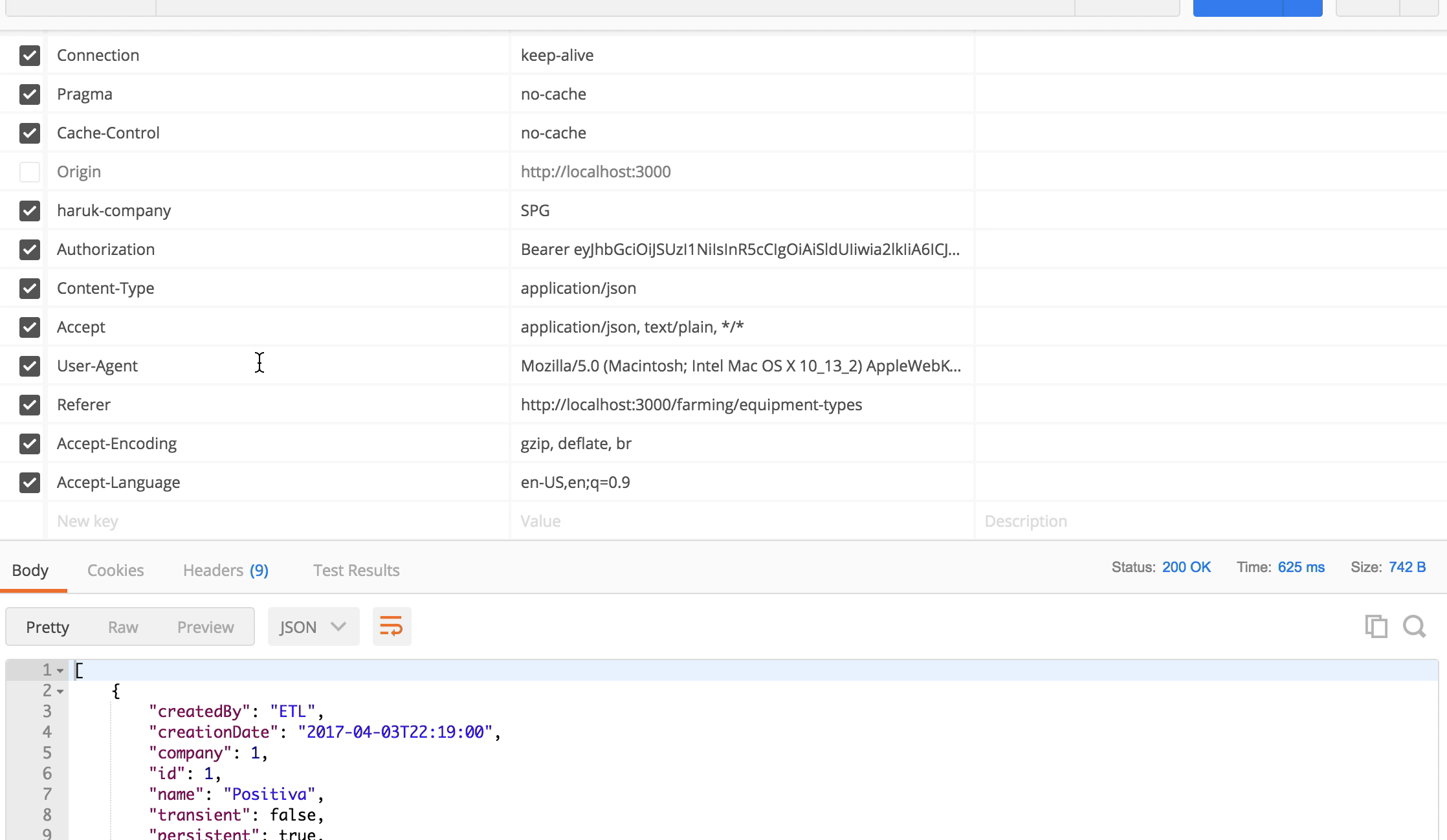Select the Pretty view button
The width and height of the screenshot is (1447, 840).
point(47,627)
